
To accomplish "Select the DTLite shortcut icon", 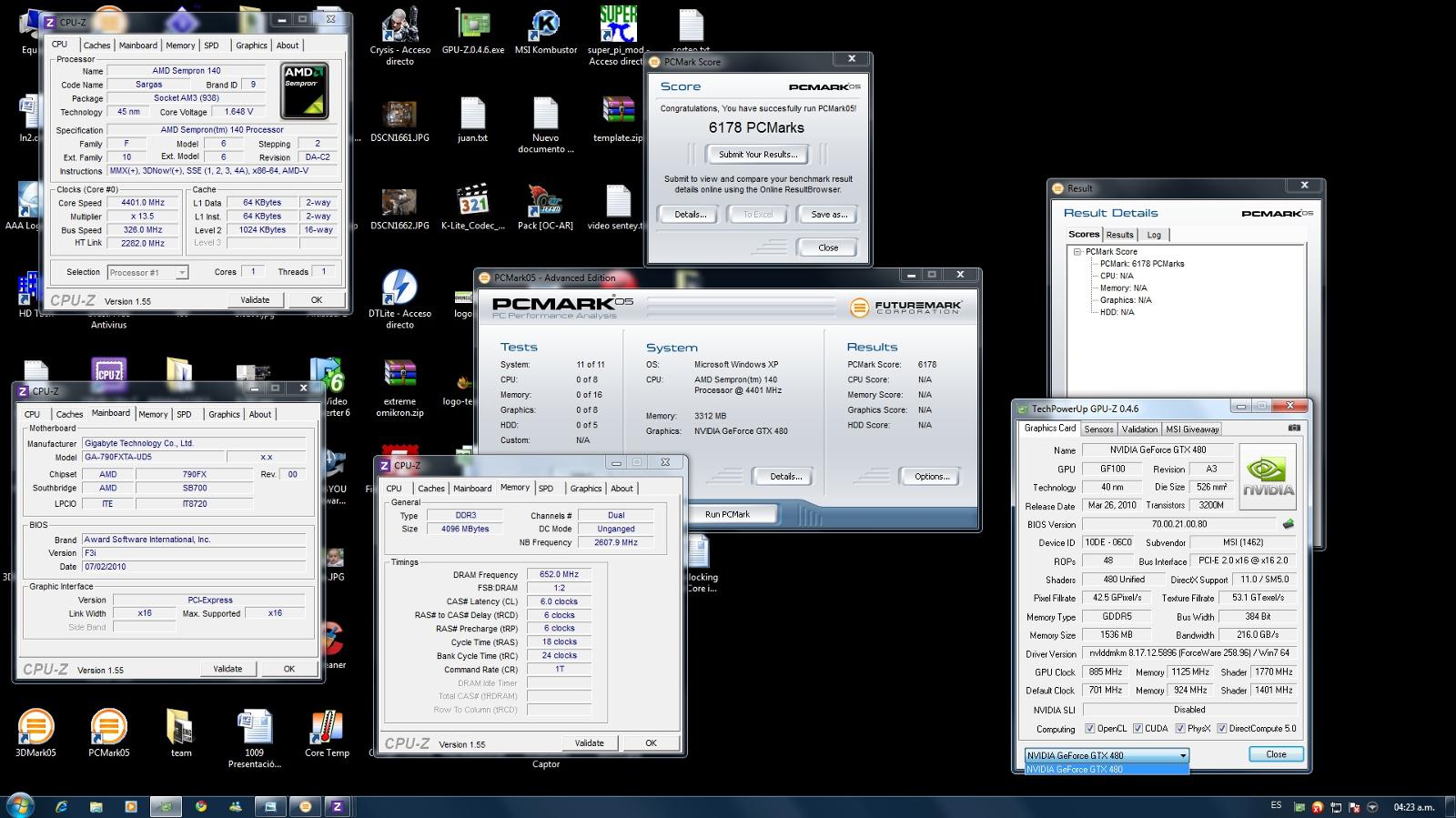I will pyautogui.click(x=399, y=298).
